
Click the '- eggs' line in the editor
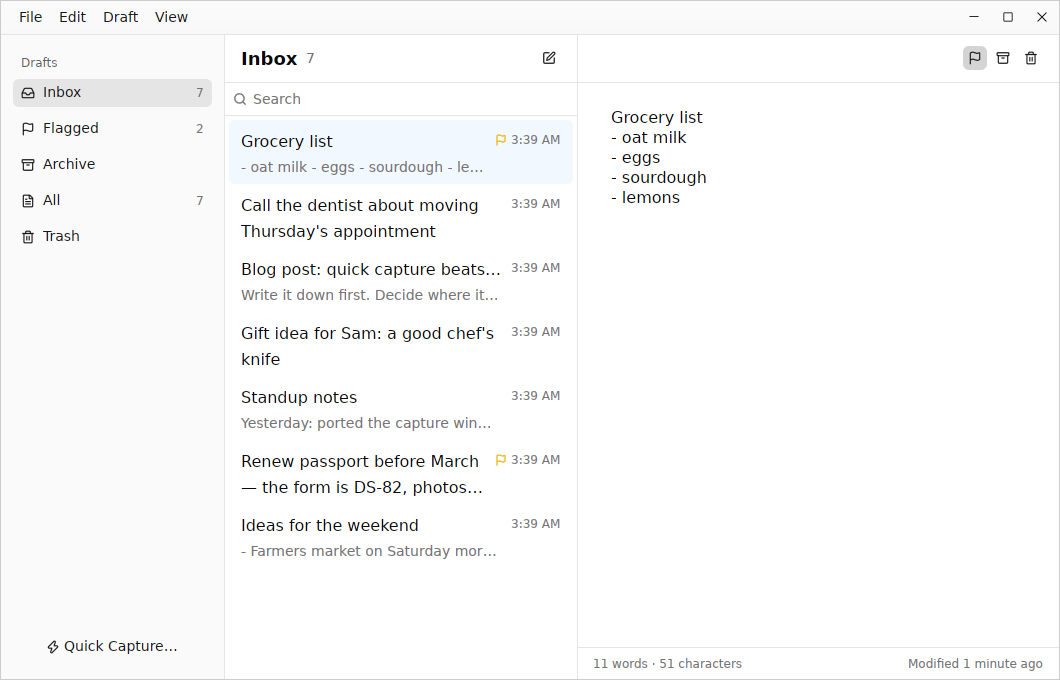click(x=635, y=157)
